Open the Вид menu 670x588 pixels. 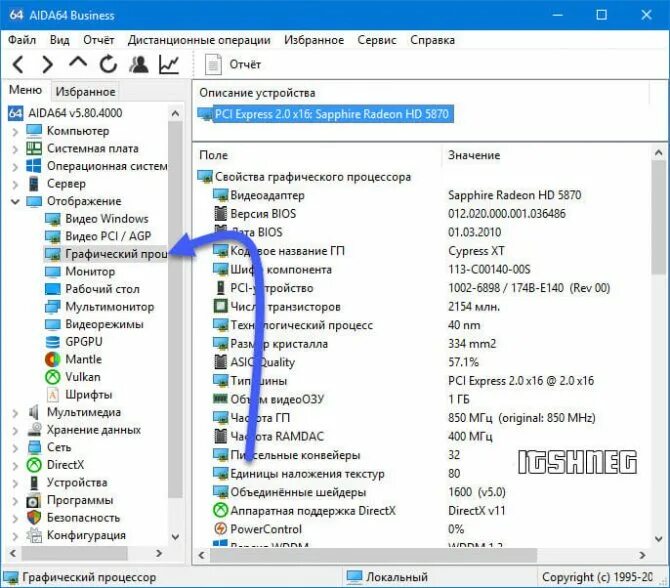coord(59,40)
